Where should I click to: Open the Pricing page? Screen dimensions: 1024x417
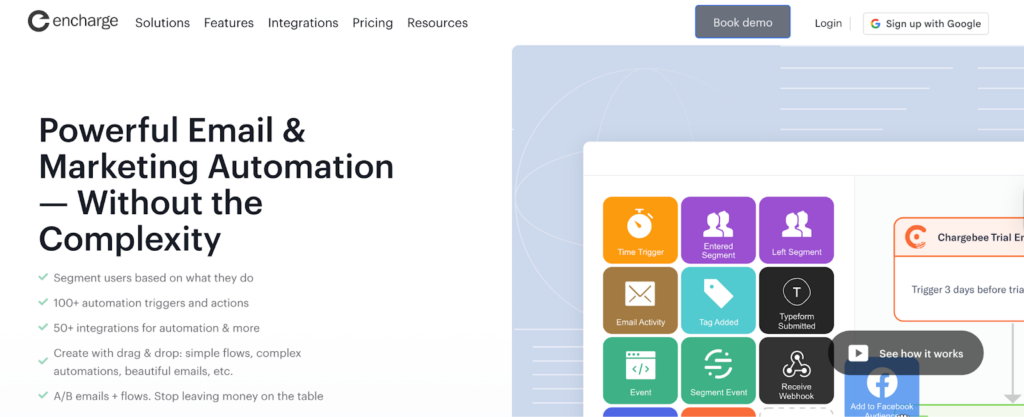click(372, 23)
